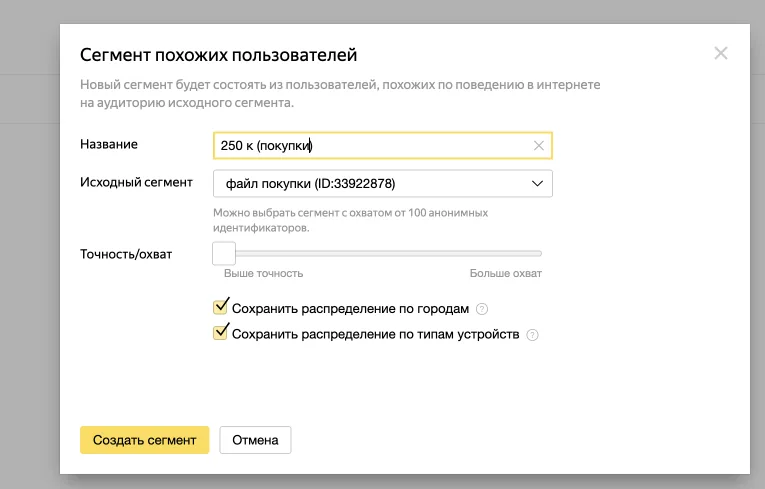Click the hint about 100 анонимных идентификаторов

click(350, 220)
